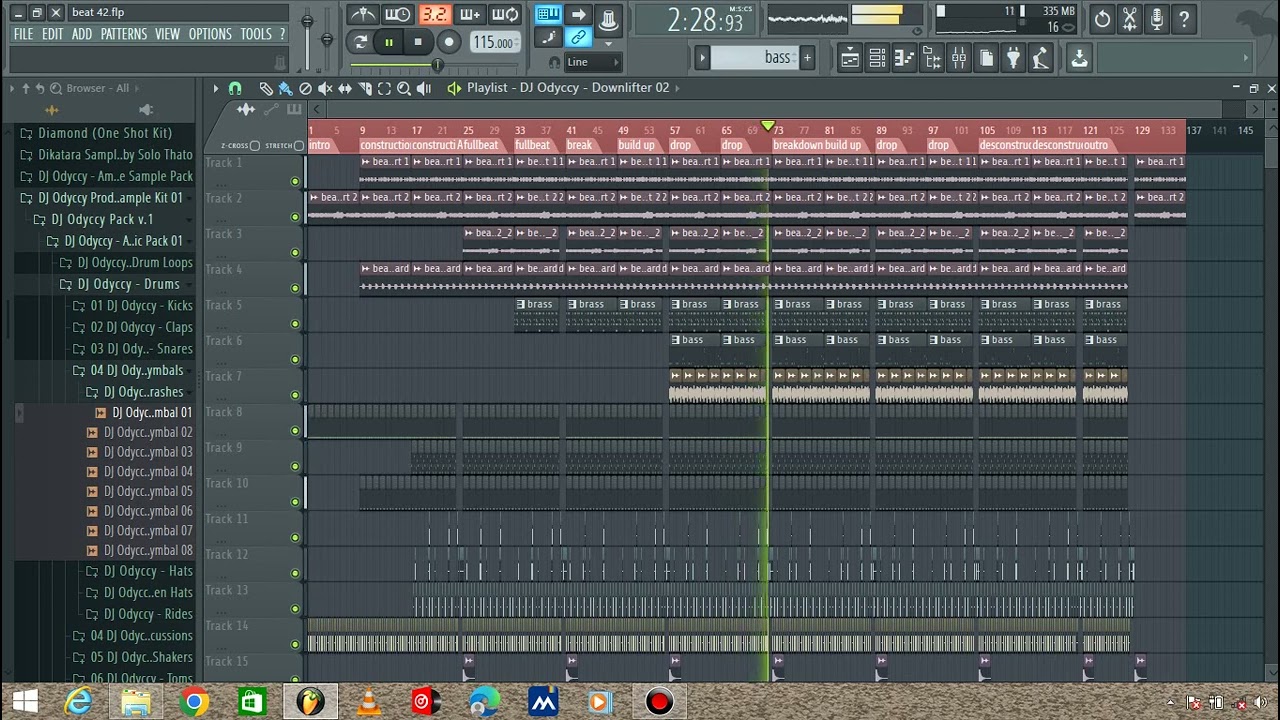Open the TOOLS menu
1280x720 pixels.
256,34
